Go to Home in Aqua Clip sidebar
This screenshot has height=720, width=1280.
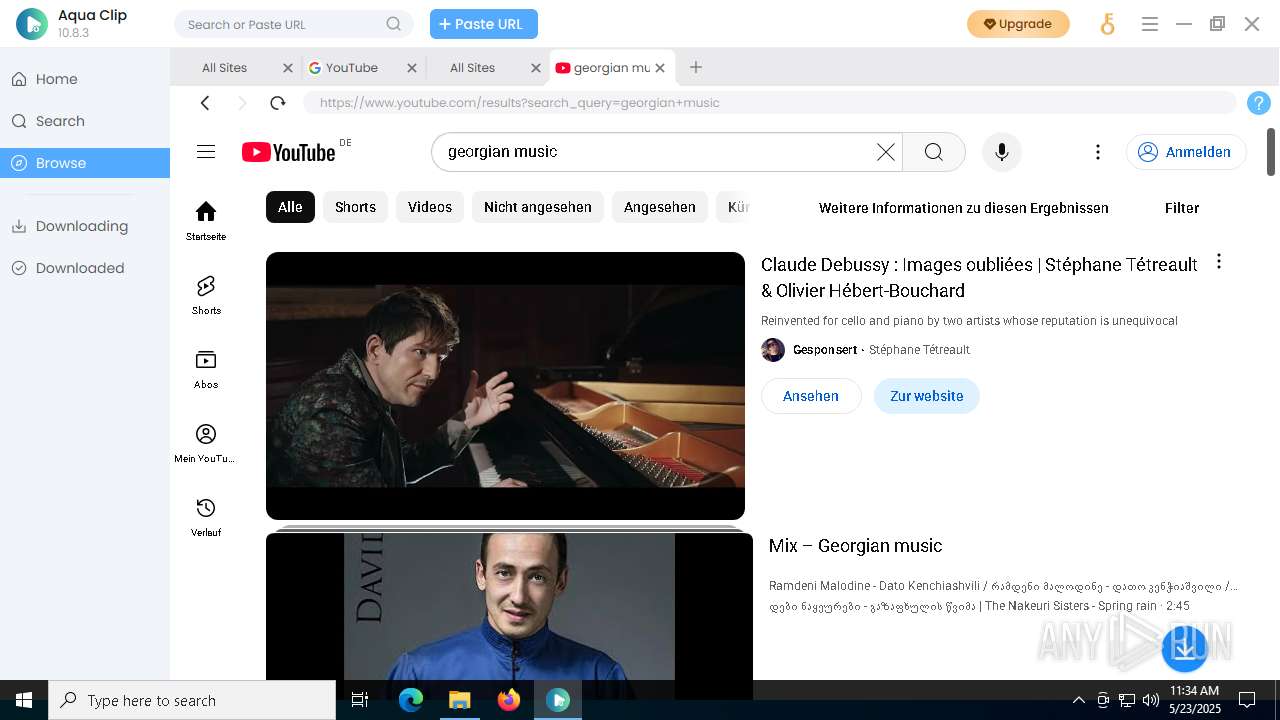(x=85, y=79)
